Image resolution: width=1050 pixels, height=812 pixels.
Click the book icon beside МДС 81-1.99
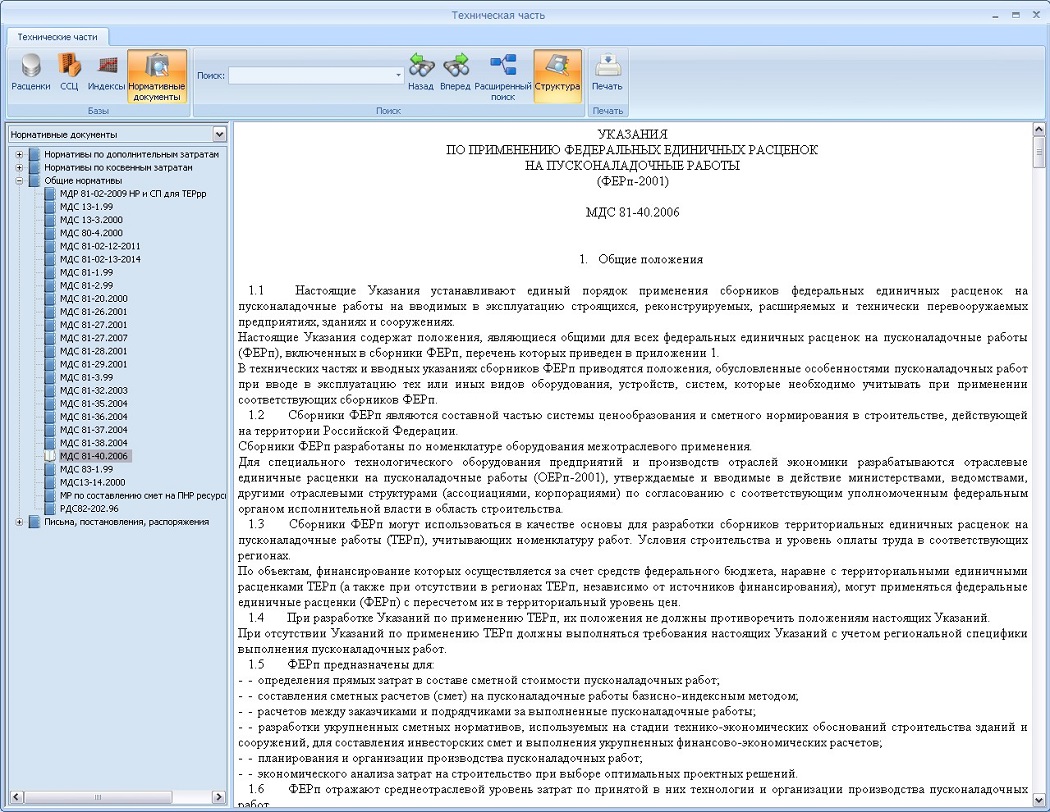pos(50,272)
